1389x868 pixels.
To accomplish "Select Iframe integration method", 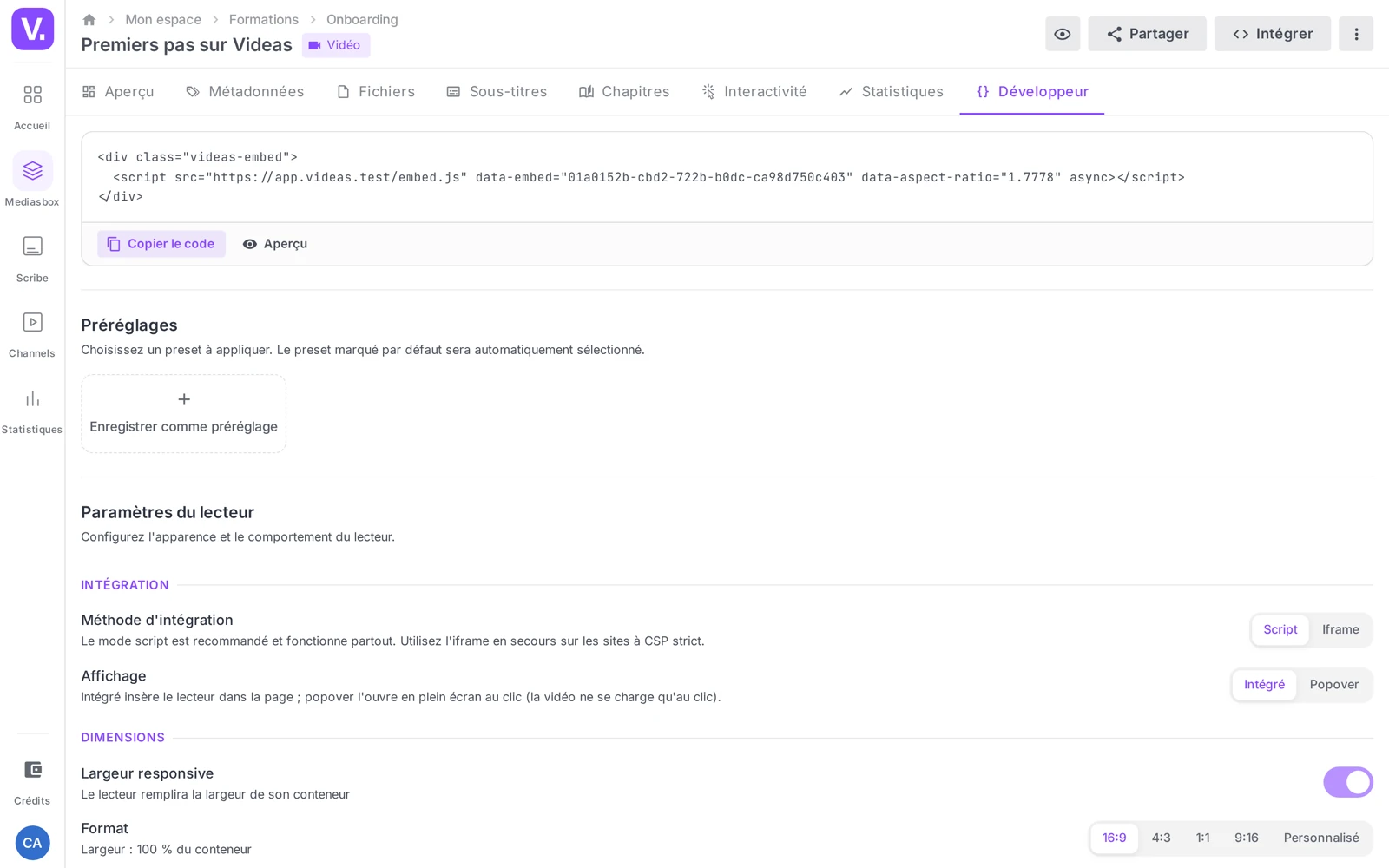I will point(1340,629).
